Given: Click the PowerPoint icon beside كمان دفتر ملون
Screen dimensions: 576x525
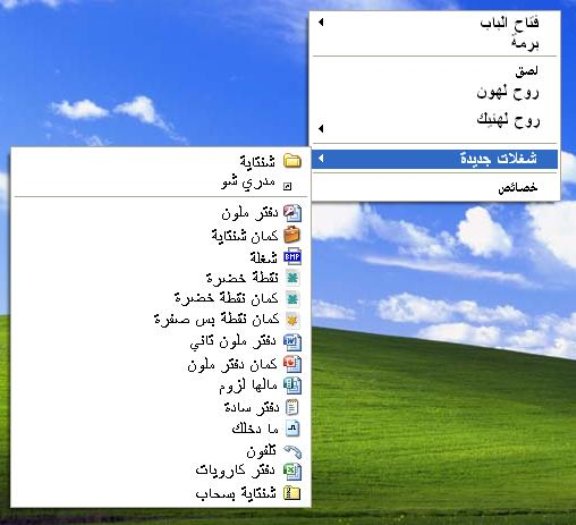Looking at the screenshot, I should (292, 364).
